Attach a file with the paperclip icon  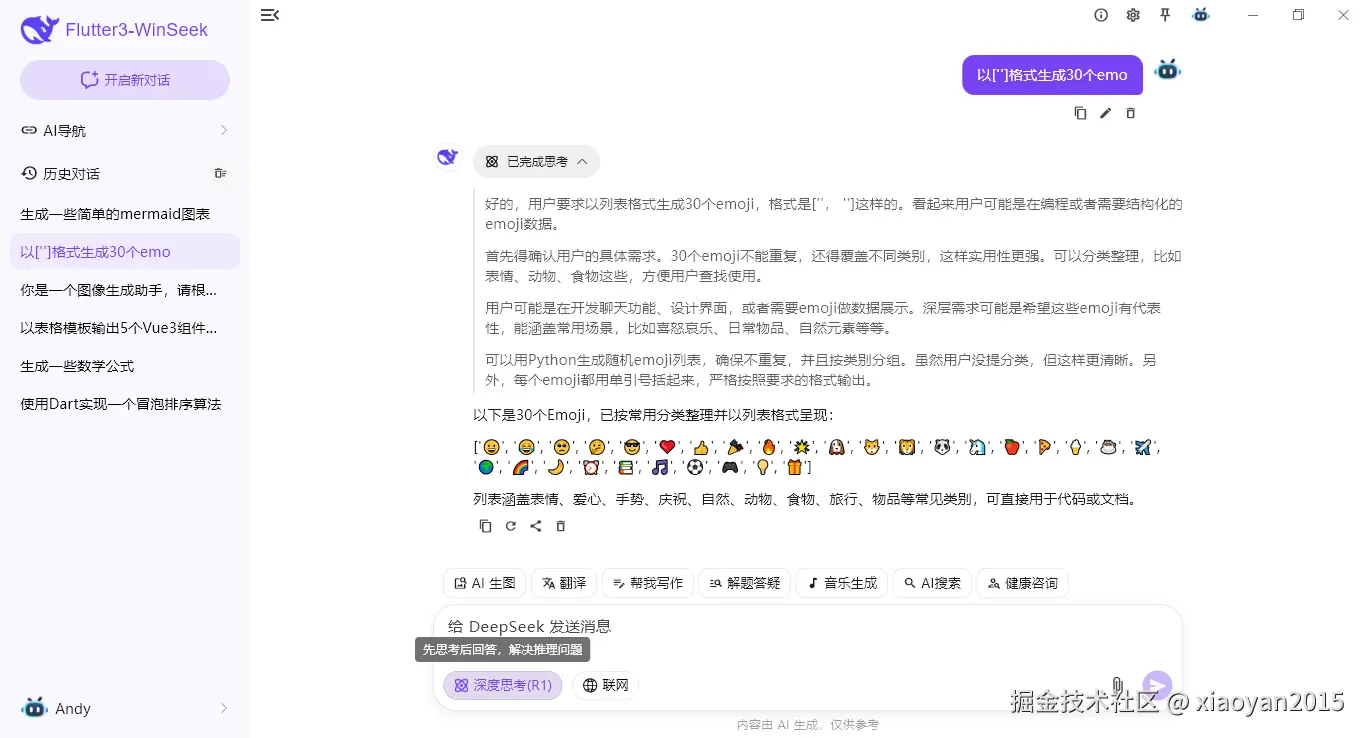pos(1117,685)
